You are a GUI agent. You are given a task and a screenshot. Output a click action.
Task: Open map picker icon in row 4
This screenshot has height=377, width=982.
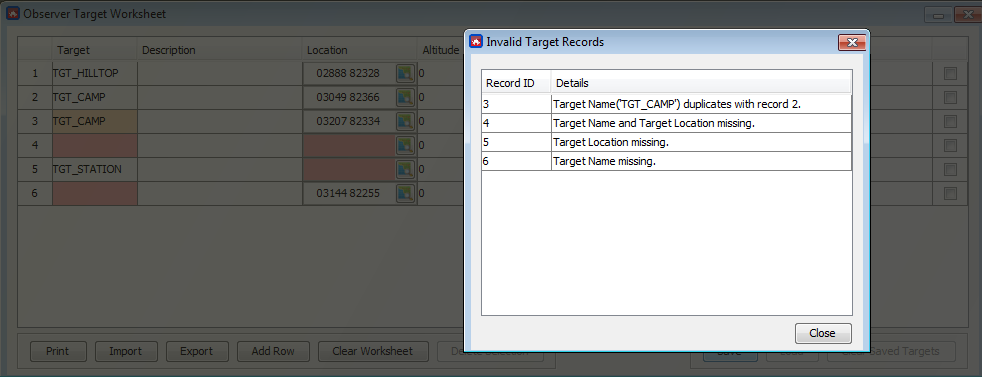(x=405, y=145)
